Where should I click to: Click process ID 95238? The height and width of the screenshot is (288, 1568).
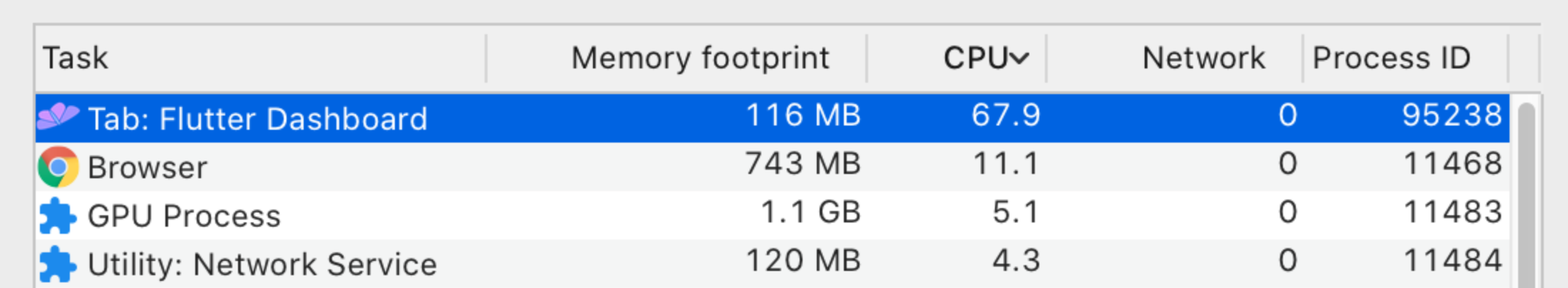[x=1452, y=115]
